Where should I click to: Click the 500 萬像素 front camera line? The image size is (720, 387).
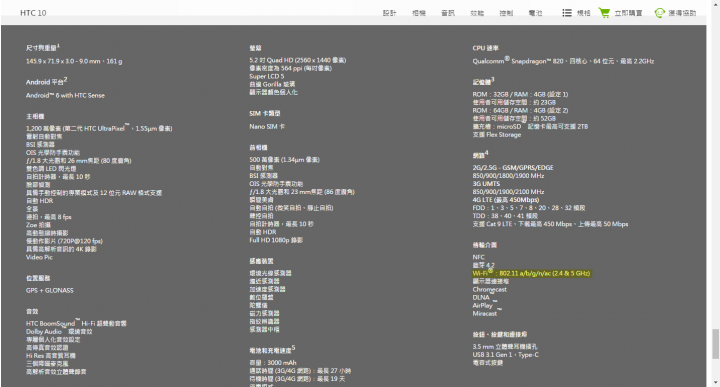284,160
